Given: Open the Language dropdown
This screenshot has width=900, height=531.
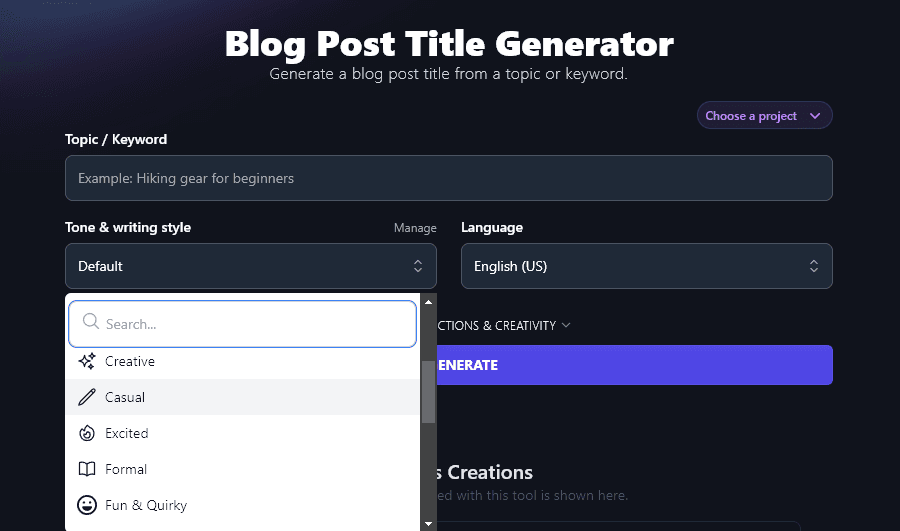Looking at the screenshot, I should 646,266.
